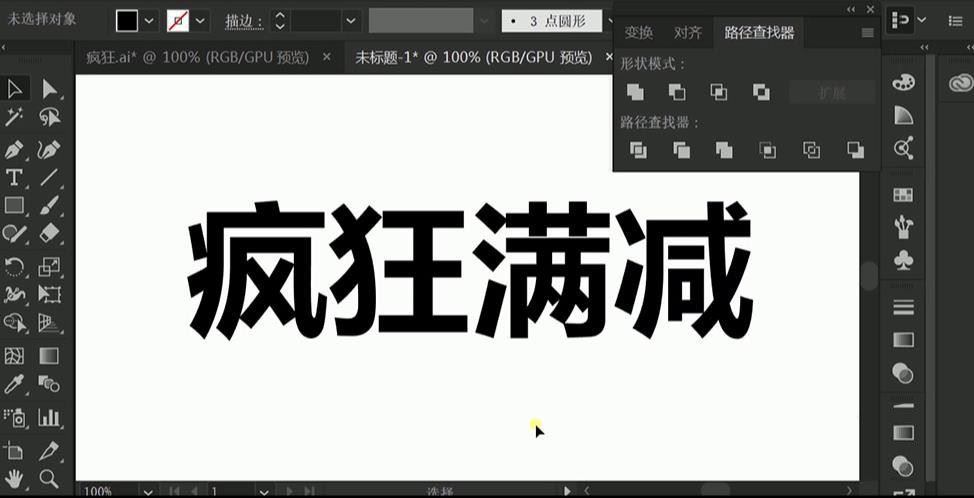Pick the Hand tool
This screenshot has height=498, width=974.
tap(14, 479)
